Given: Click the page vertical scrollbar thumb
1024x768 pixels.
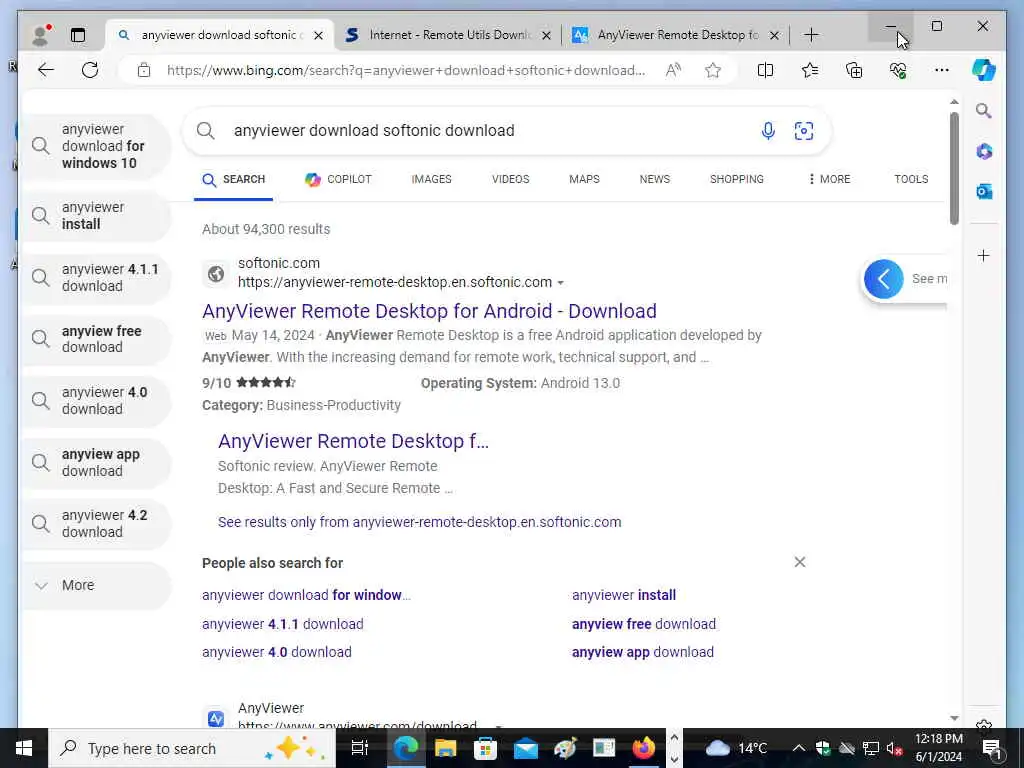Looking at the screenshot, I should 954,168.
